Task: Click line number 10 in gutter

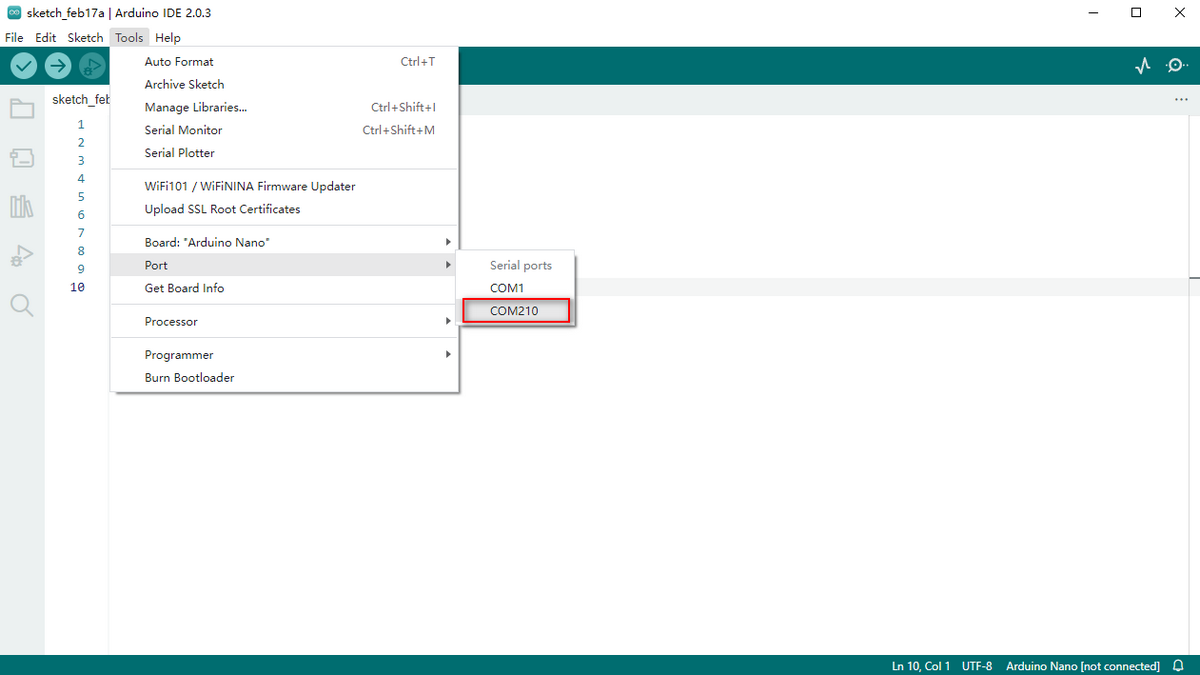Action: (x=77, y=287)
